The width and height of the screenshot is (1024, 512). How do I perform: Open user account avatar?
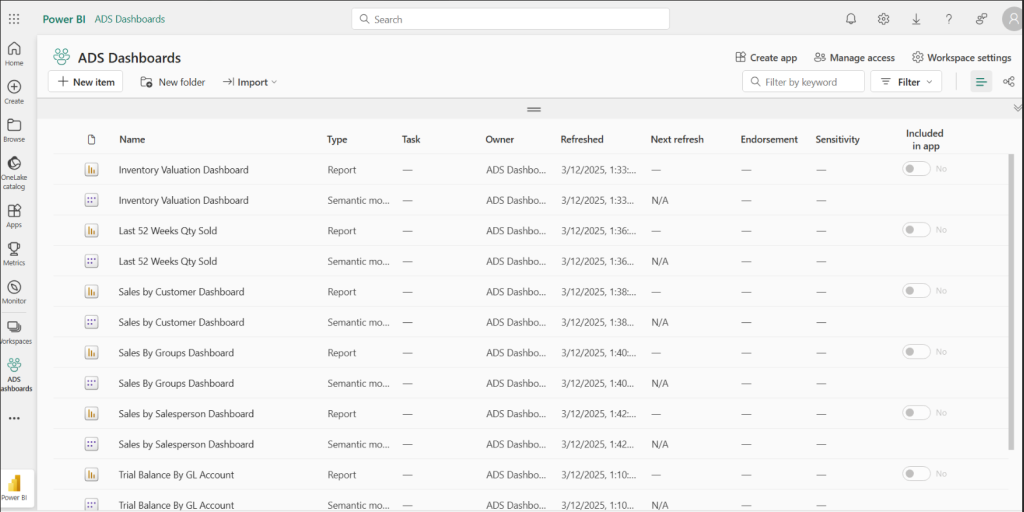pyautogui.click(x=1013, y=19)
